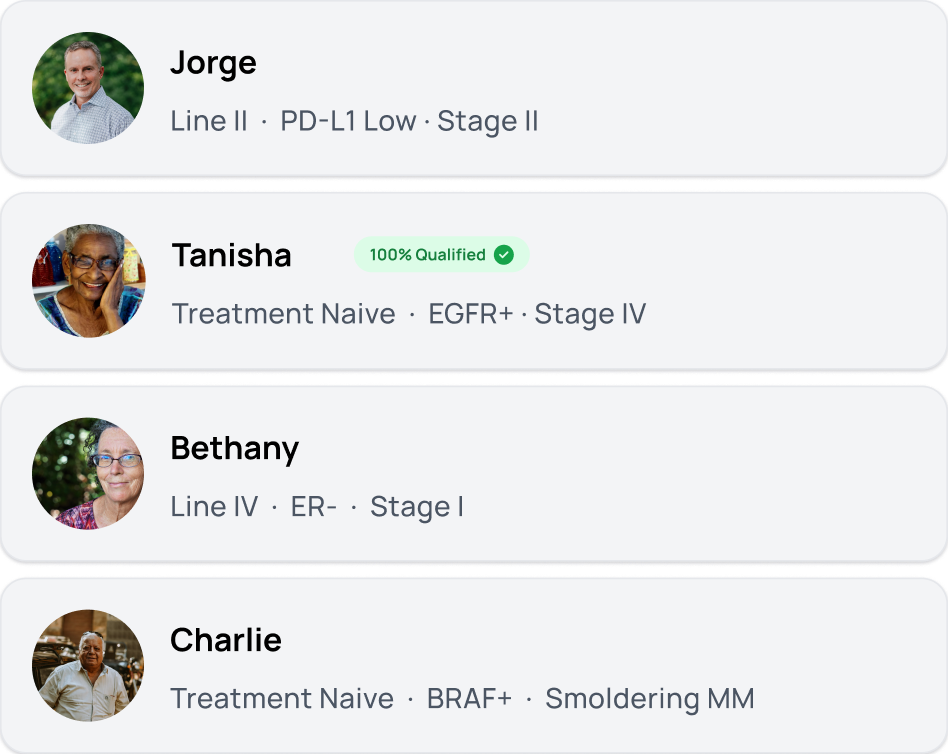Select Bethany's name
The image size is (948, 754).
tap(234, 448)
